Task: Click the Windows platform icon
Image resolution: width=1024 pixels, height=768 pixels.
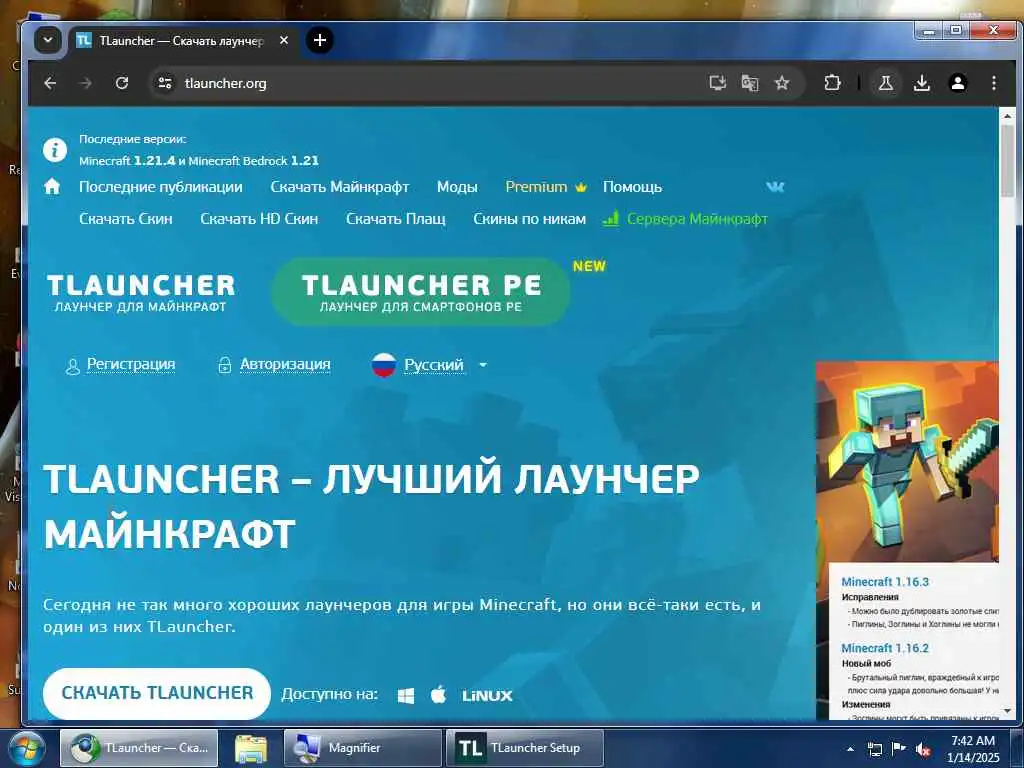Action: (x=406, y=696)
